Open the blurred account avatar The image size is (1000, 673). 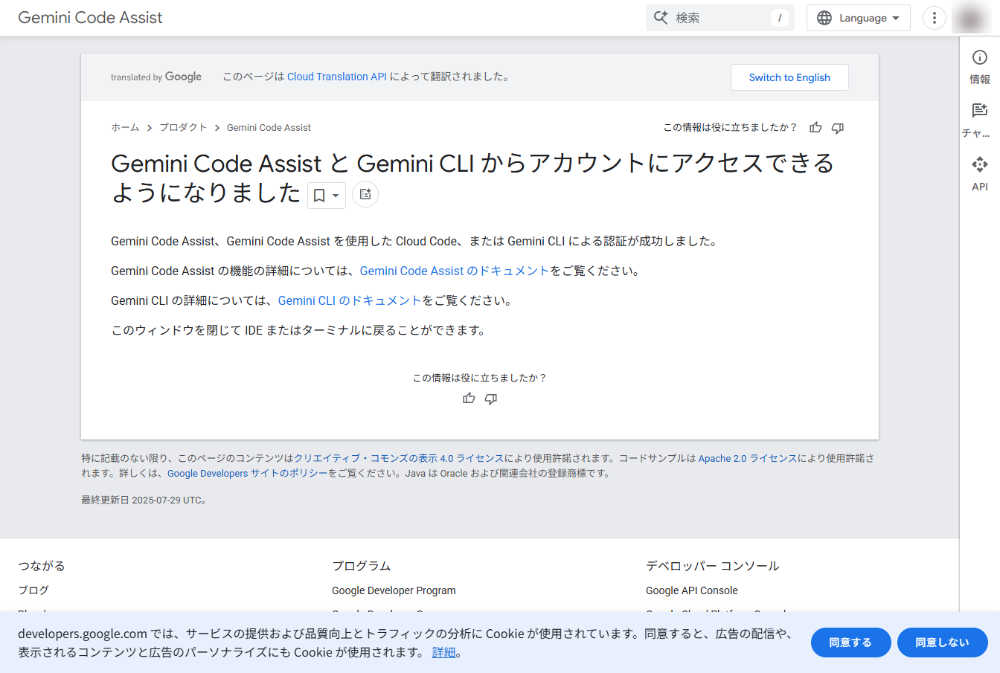[x=971, y=18]
